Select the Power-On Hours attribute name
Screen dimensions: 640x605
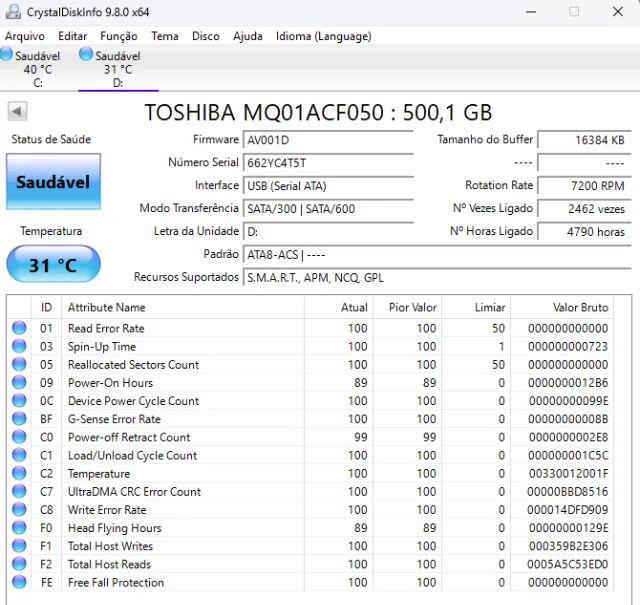[110, 383]
